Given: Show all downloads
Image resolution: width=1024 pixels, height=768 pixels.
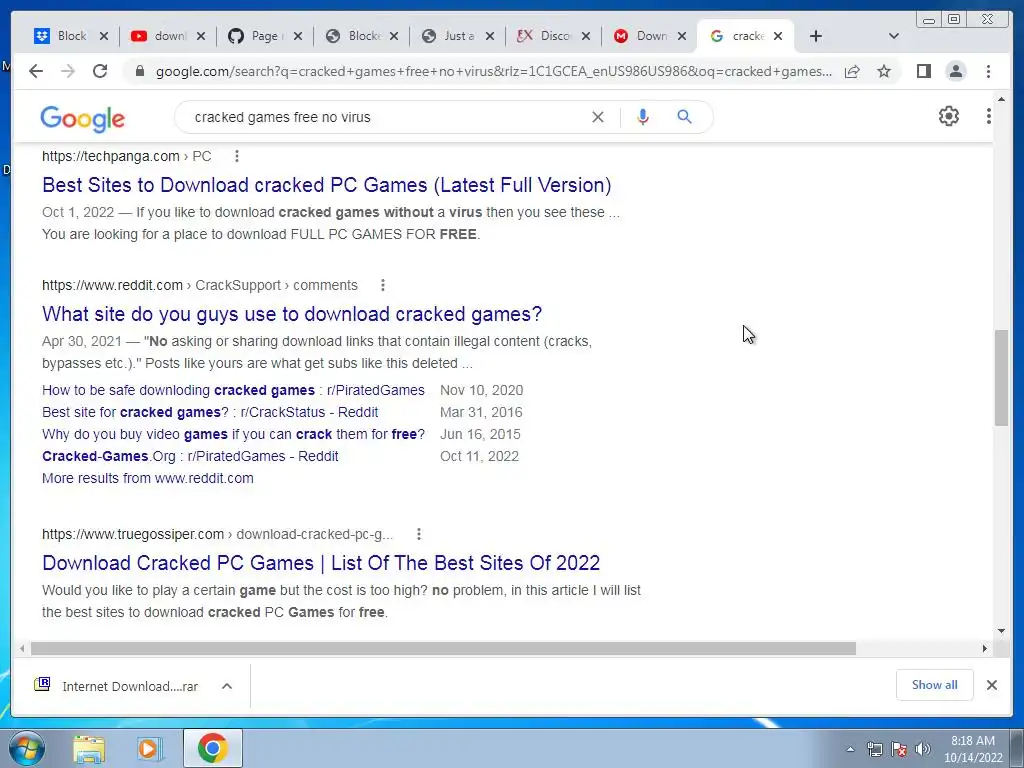Looking at the screenshot, I should [935, 685].
